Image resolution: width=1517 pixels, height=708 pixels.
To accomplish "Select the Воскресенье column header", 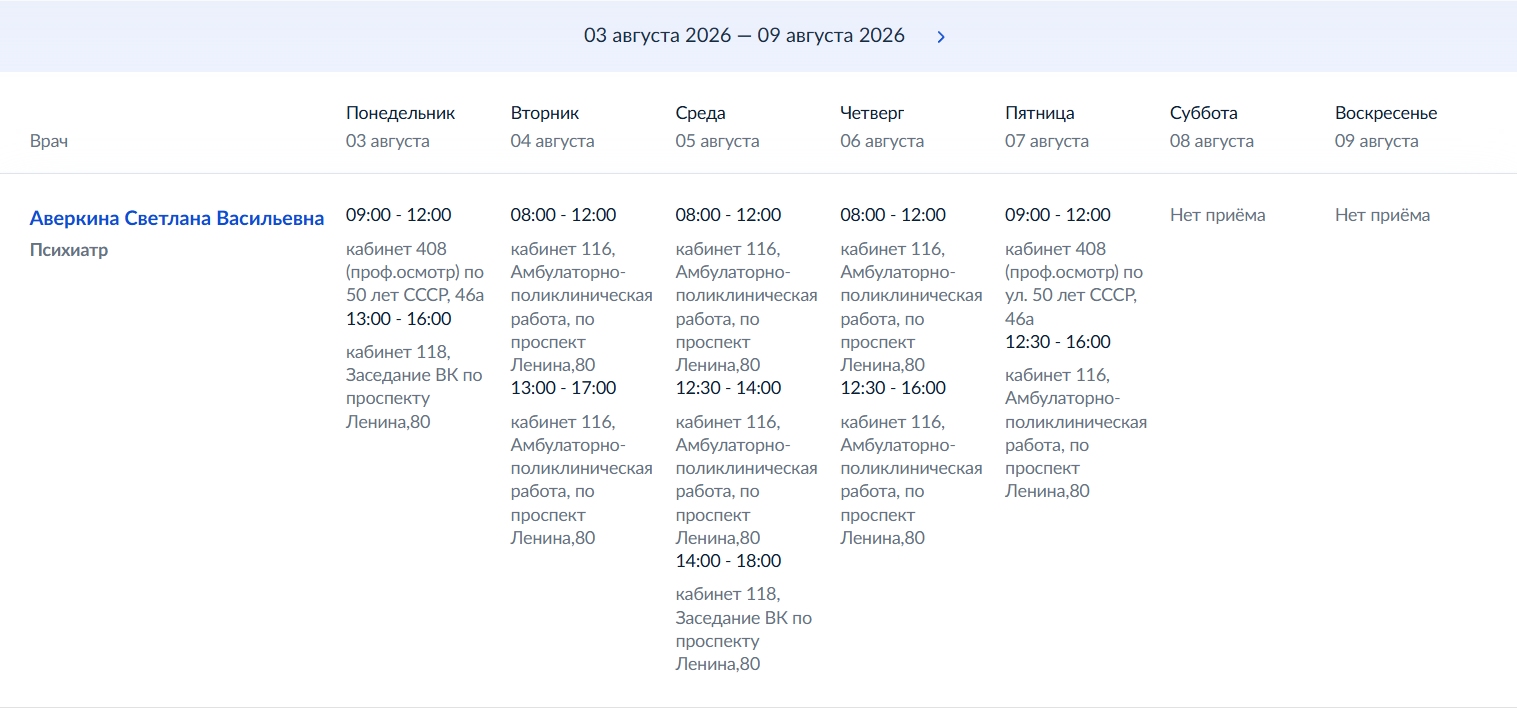I will [1385, 113].
